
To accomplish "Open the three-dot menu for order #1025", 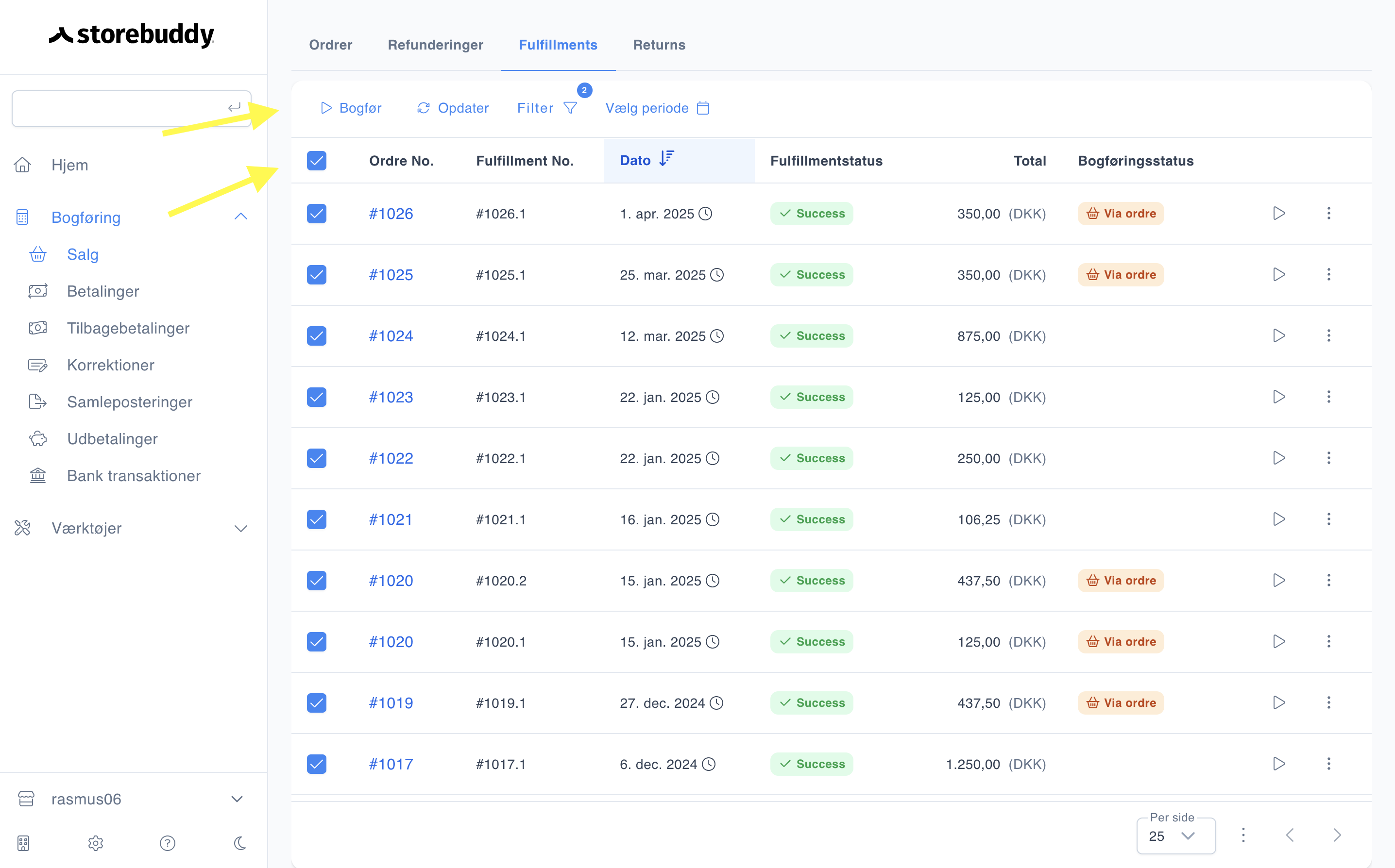I will pos(1328,274).
